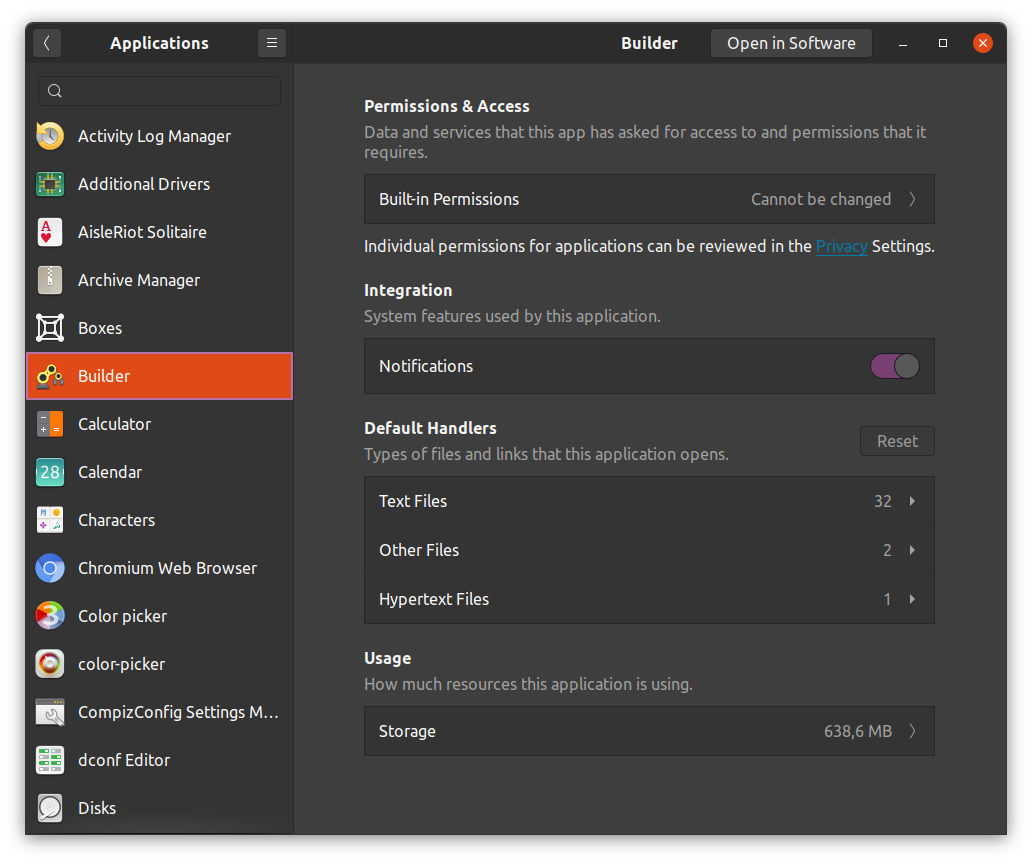Viewport: 1032px width, 863px height.
Task: Reset the default handlers
Action: tap(897, 441)
